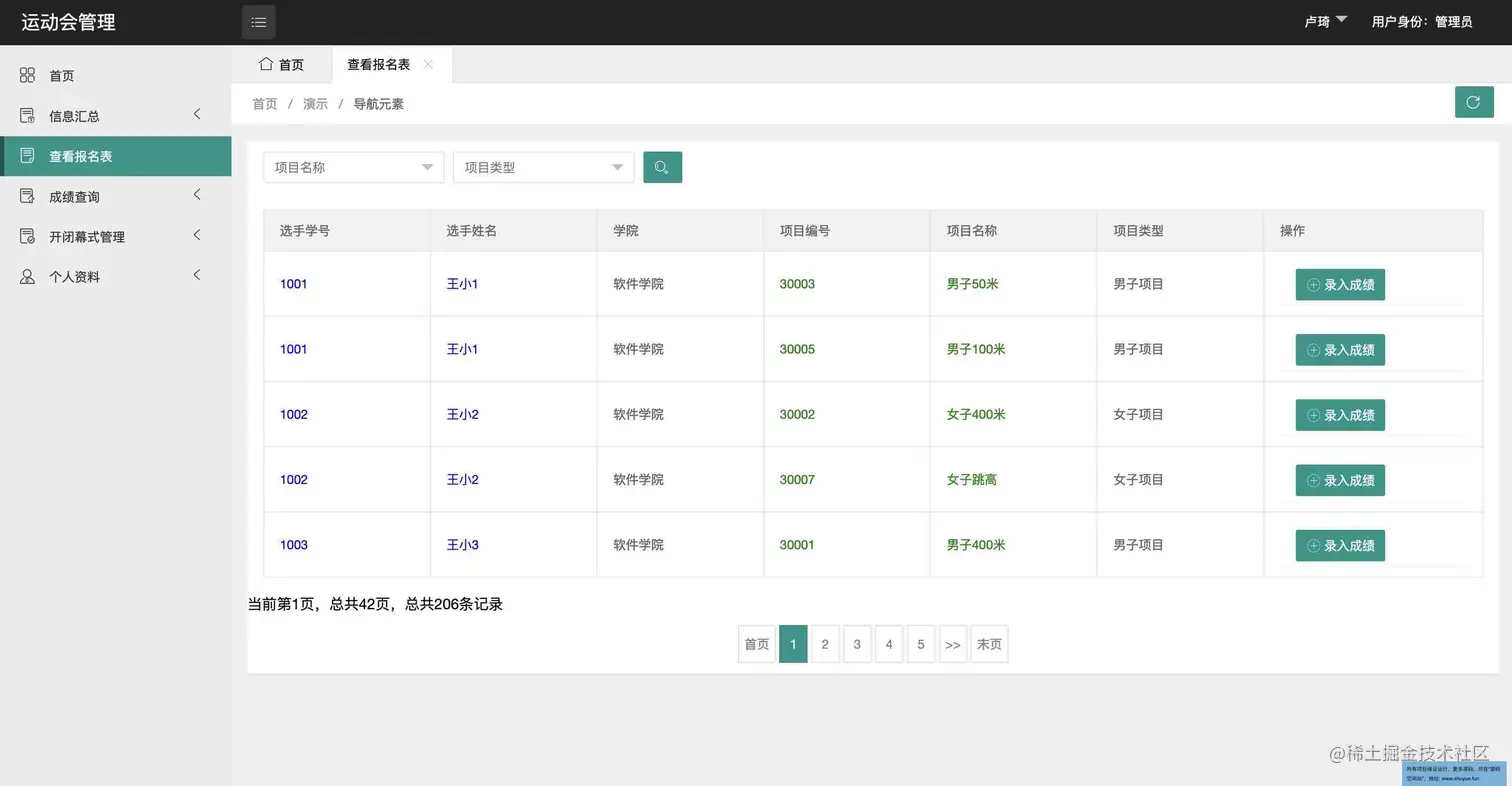Click 录入成绩 for 女子跳高 row
The image size is (1512, 786).
(1340, 480)
